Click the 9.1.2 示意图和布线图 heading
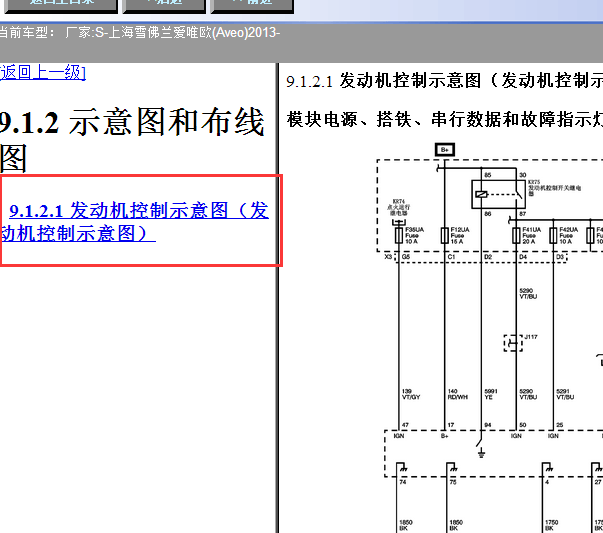Viewport: 603px width, 533px height. pos(132,139)
